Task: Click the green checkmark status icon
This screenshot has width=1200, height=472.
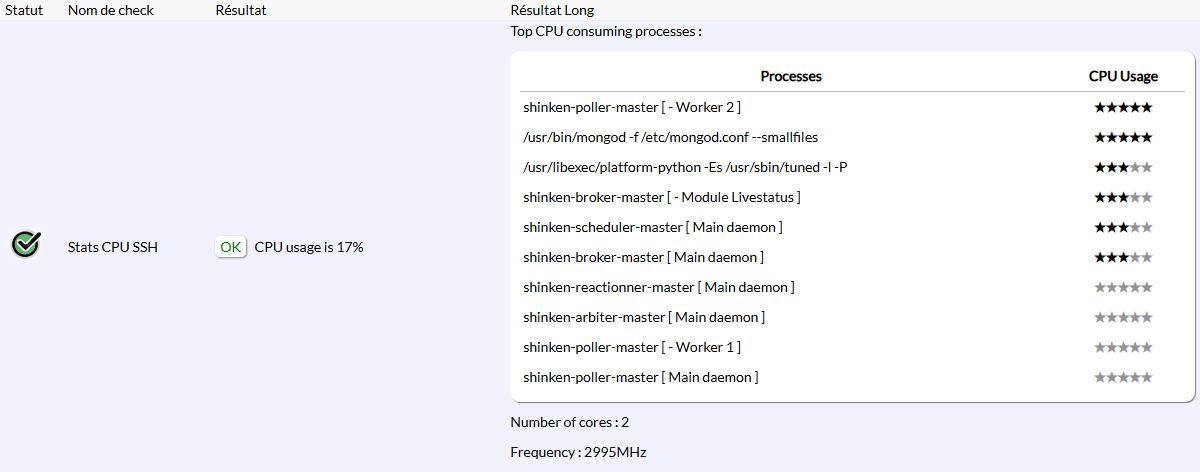Action: point(26,245)
